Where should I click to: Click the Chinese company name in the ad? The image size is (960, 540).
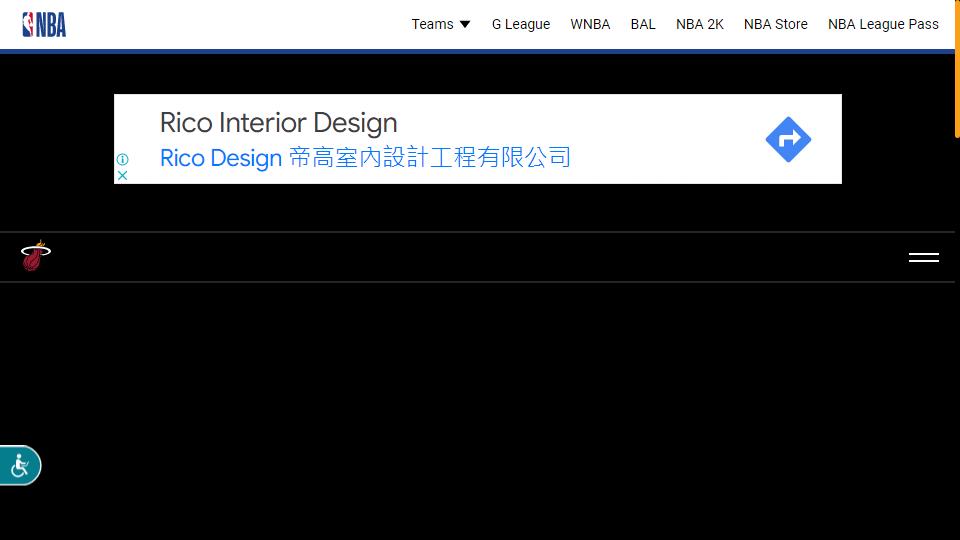[430, 158]
